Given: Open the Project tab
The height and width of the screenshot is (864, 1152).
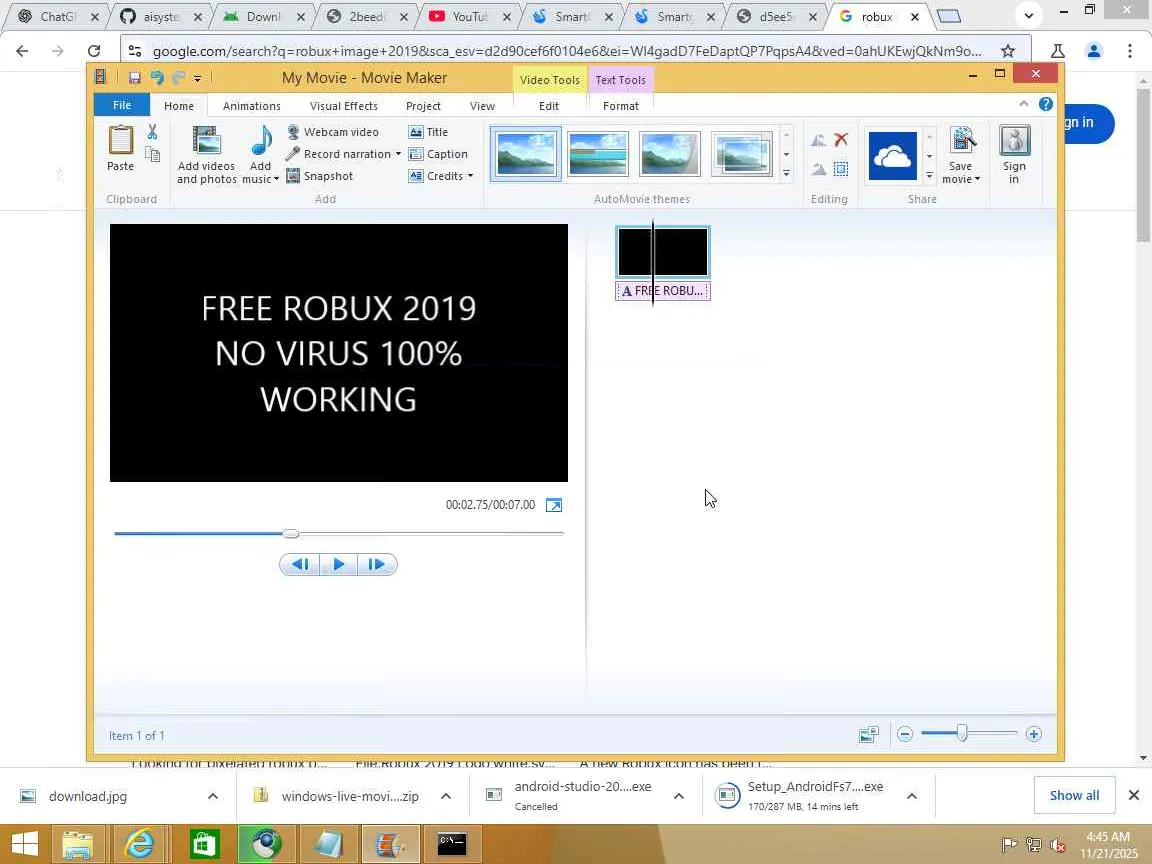Looking at the screenshot, I should pyautogui.click(x=423, y=106).
